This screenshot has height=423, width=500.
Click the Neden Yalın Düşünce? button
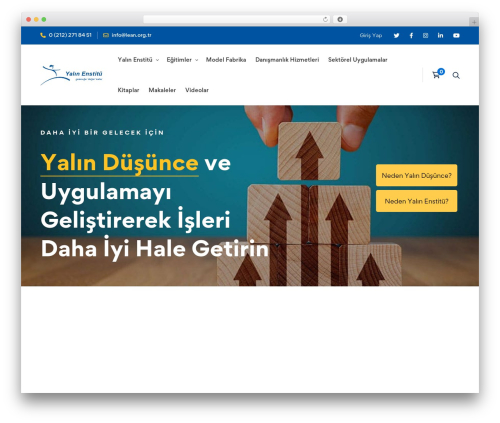(x=416, y=175)
